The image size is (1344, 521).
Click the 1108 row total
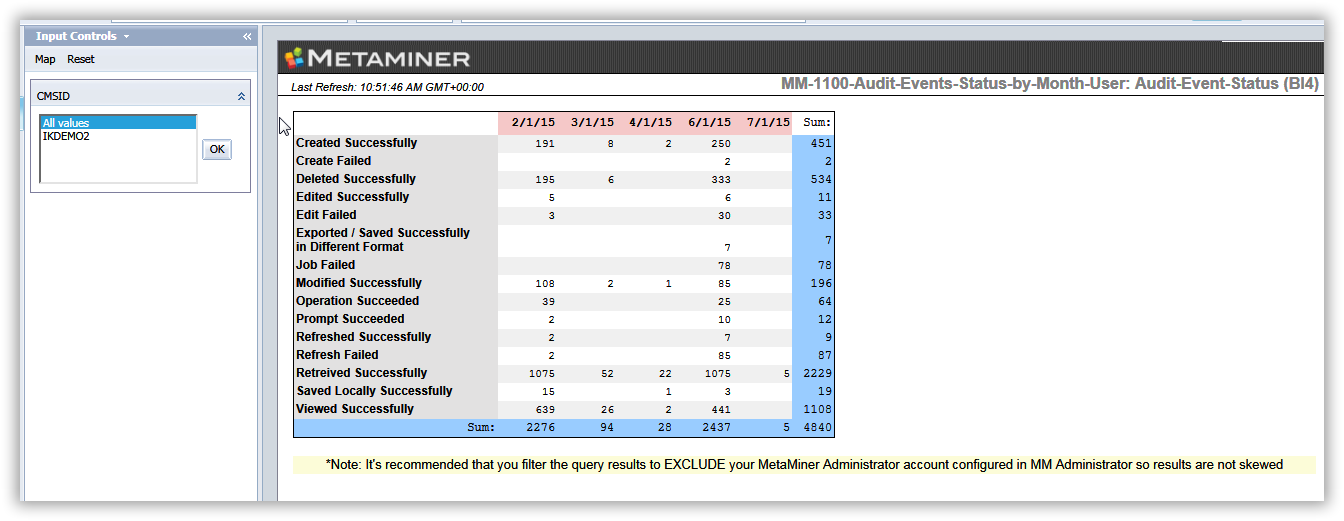pos(816,409)
